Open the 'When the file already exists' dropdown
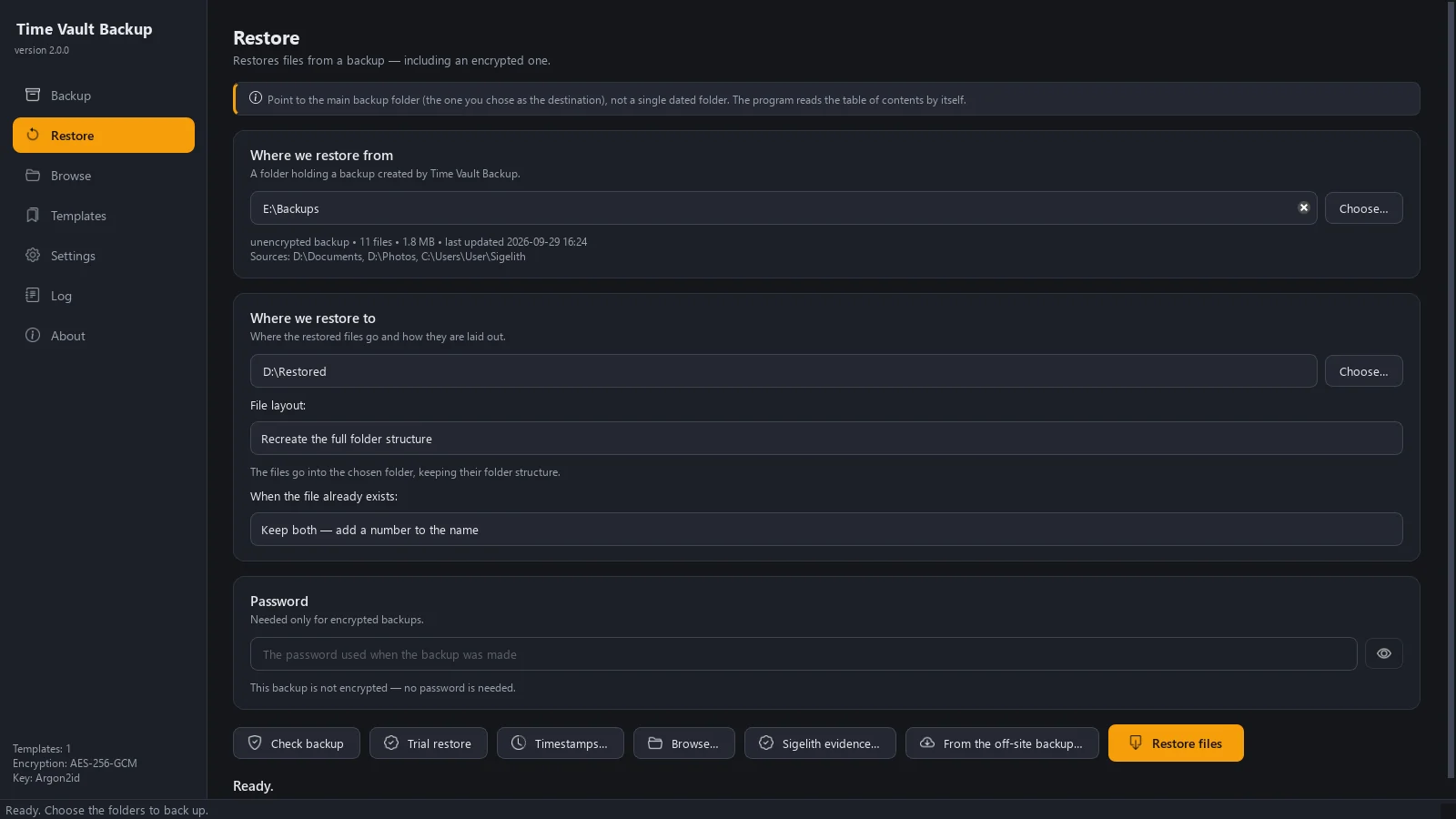 826,530
